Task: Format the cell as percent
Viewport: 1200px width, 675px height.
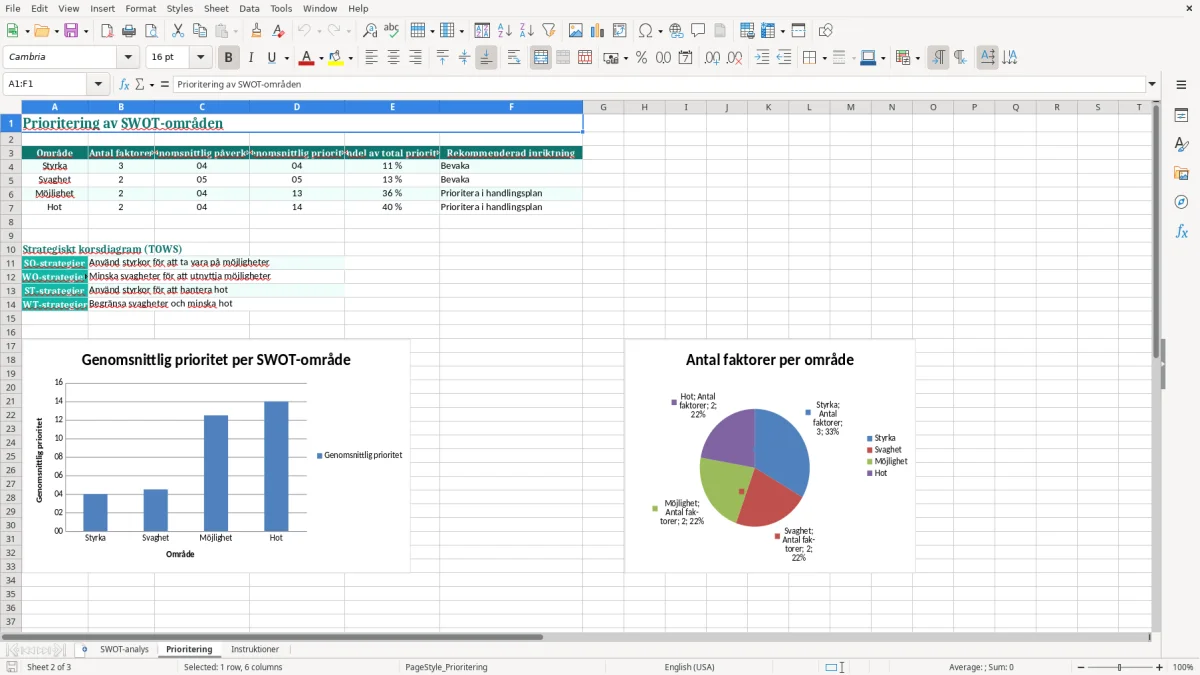Action: (x=641, y=58)
